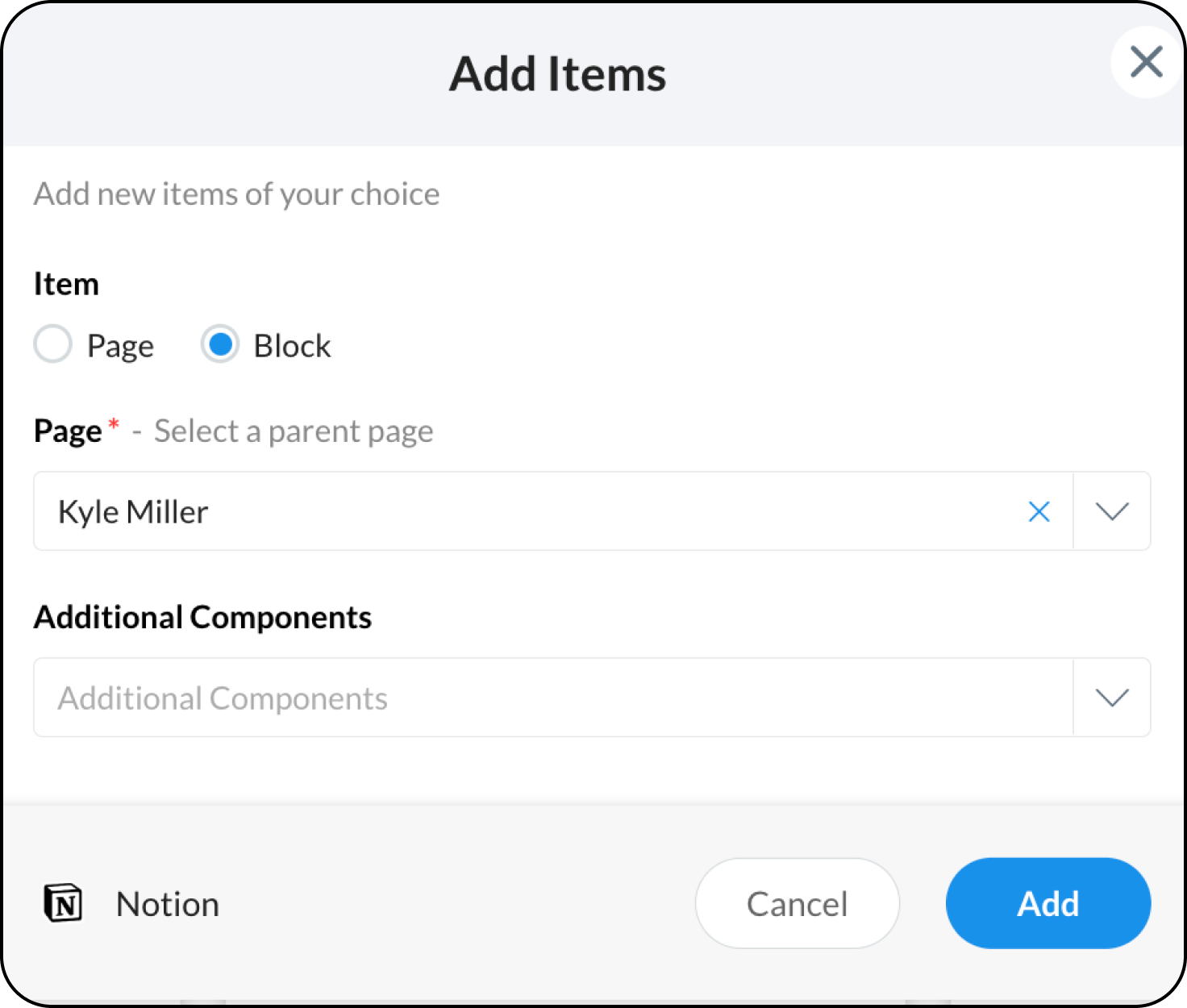Viewport: 1187px width, 1008px height.
Task: Select the Block radio button
Action: click(x=220, y=344)
